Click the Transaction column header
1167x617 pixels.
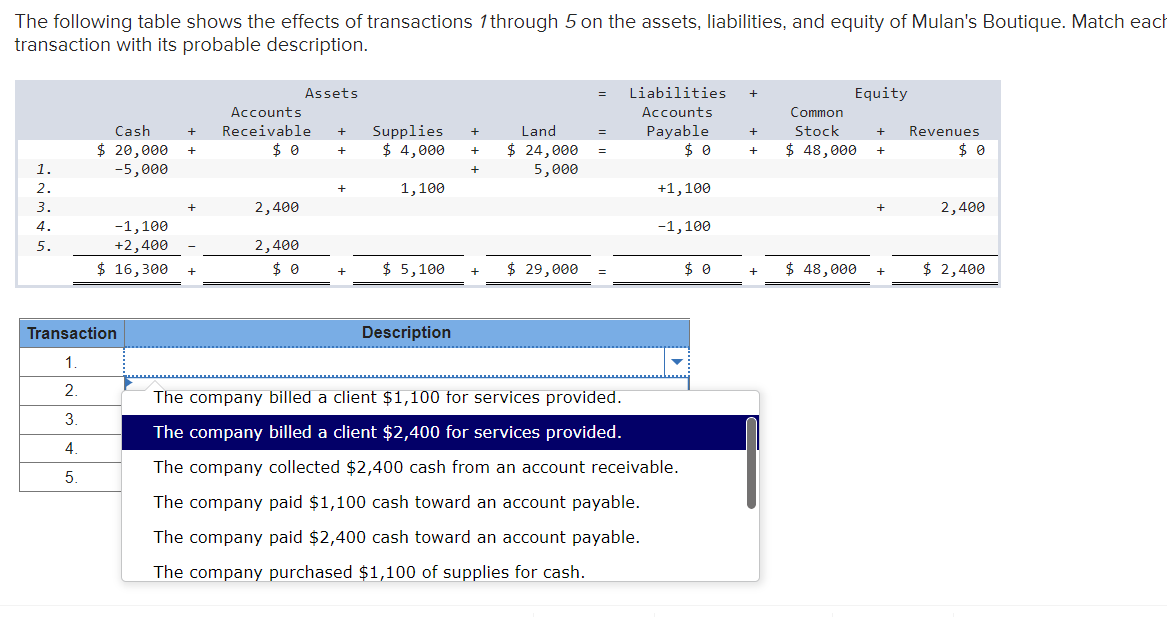coord(70,333)
